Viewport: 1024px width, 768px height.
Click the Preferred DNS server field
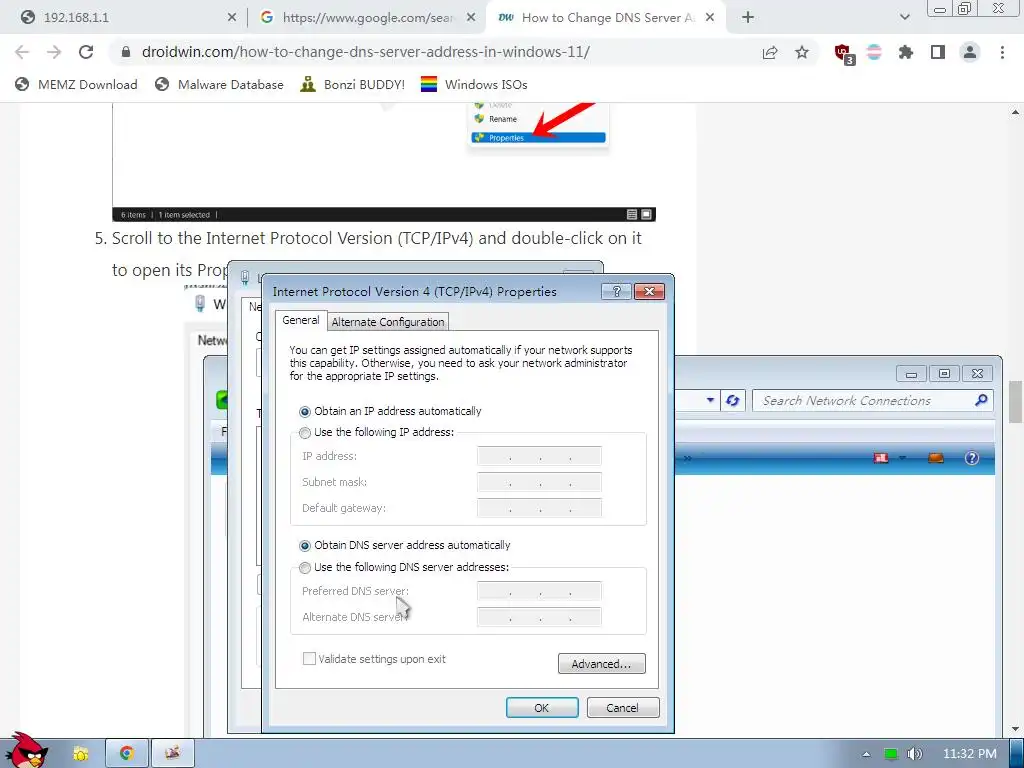[x=539, y=591]
